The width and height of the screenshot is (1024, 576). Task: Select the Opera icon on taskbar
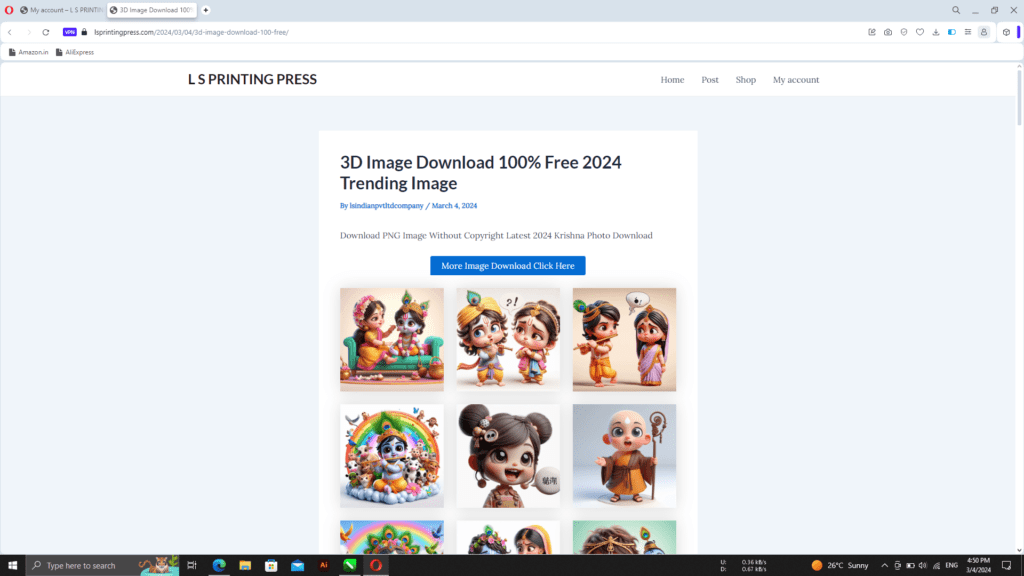coord(376,566)
